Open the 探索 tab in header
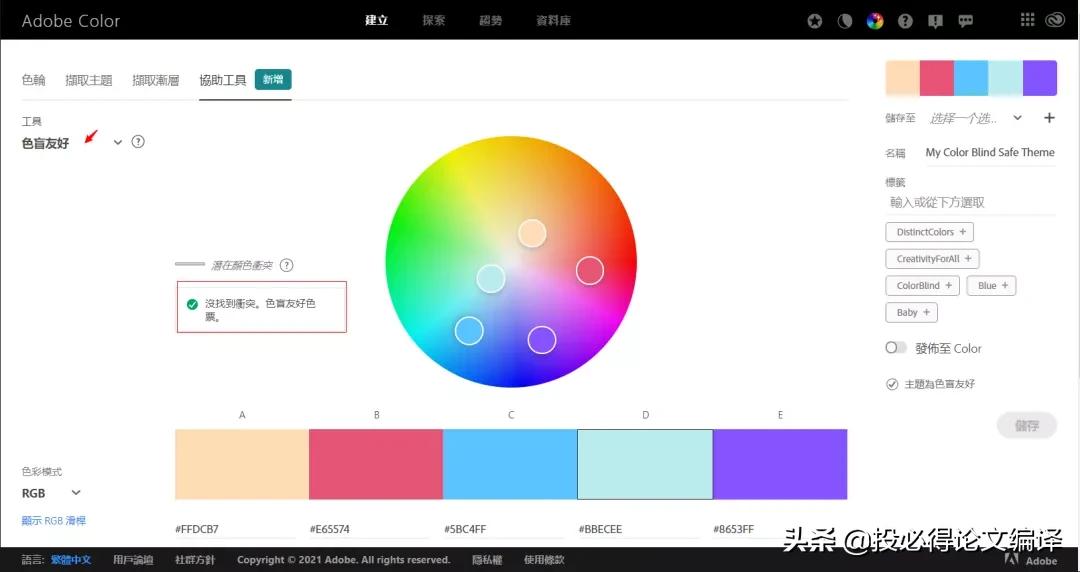Screen dimensions: 1080x572 pos(433,21)
